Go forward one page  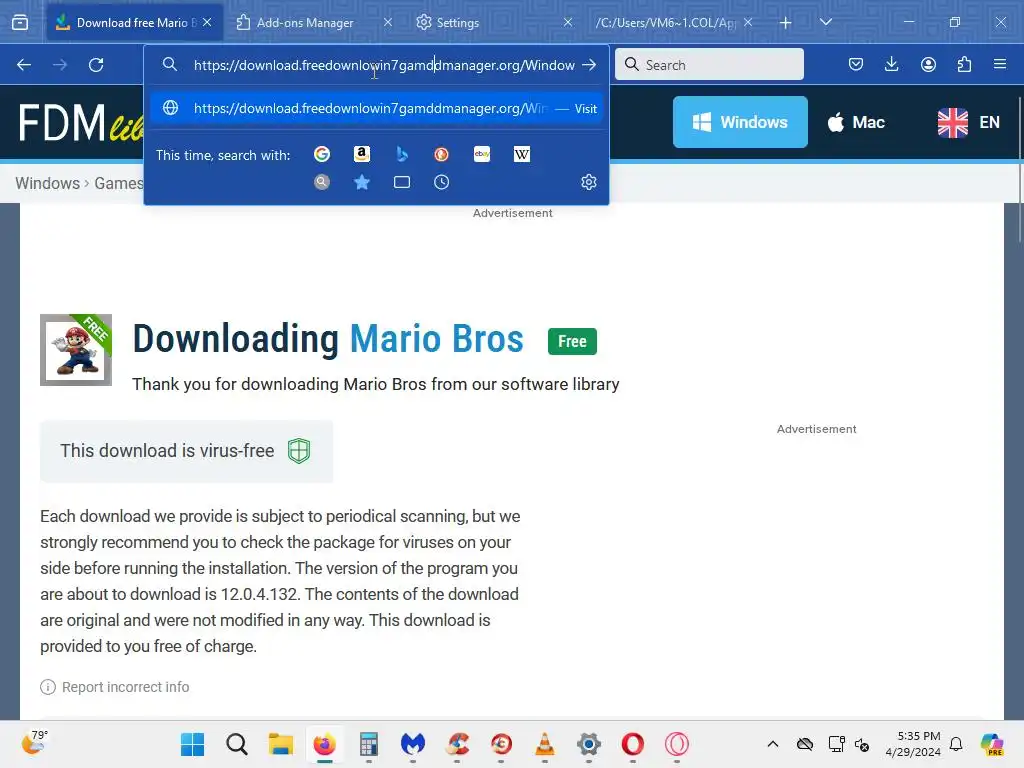(x=60, y=65)
